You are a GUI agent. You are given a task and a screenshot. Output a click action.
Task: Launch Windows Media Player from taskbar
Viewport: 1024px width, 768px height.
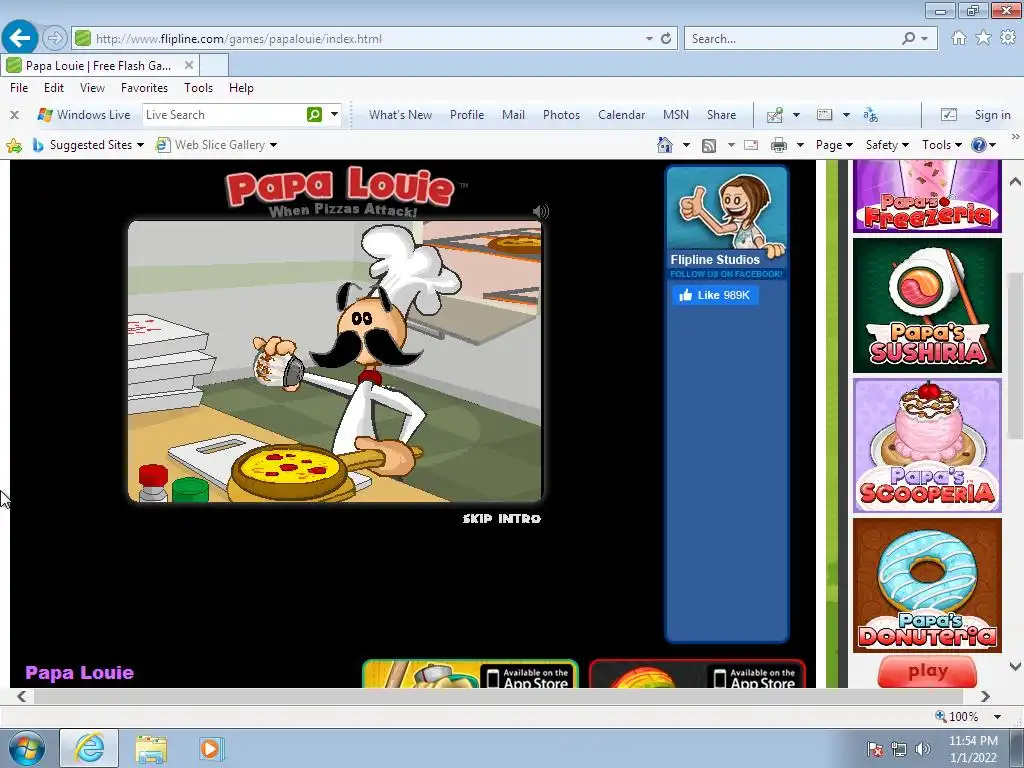click(x=211, y=748)
